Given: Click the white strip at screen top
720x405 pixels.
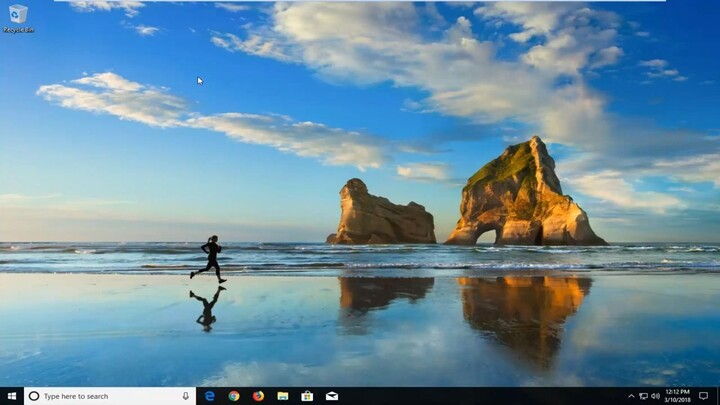Looking at the screenshot, I should (360, 1).
